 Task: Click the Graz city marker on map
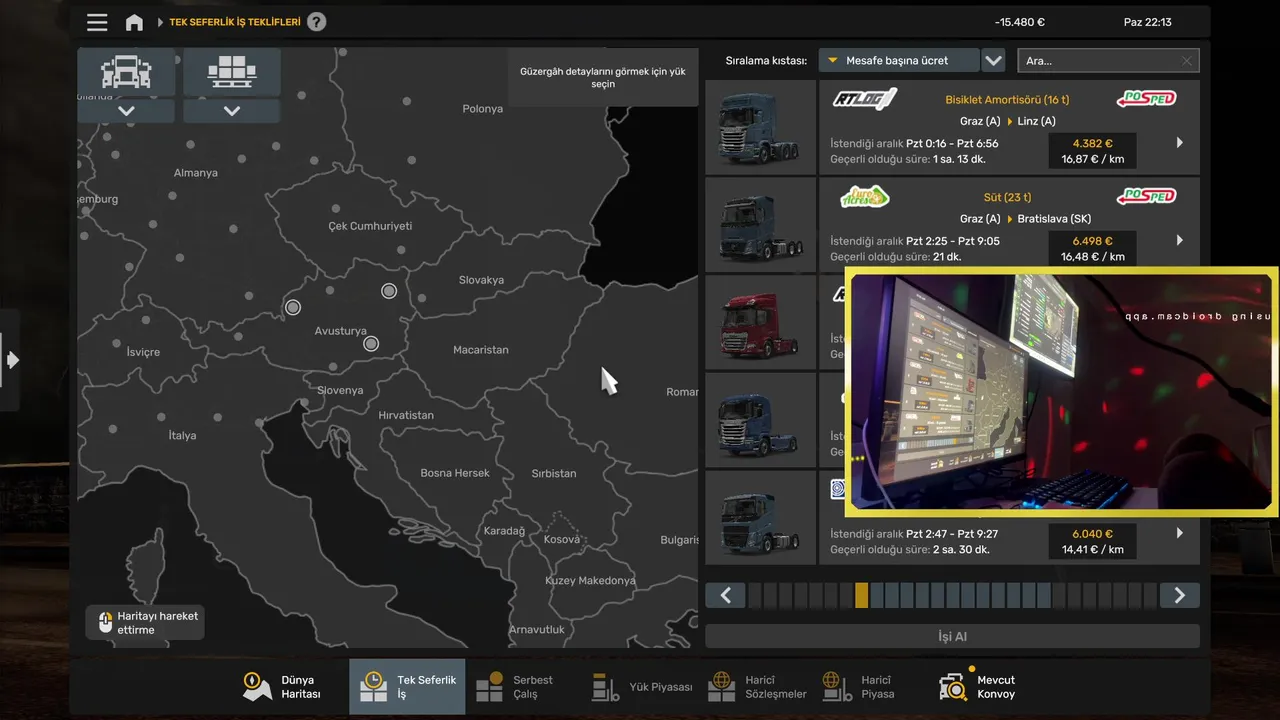pos(371,343)
